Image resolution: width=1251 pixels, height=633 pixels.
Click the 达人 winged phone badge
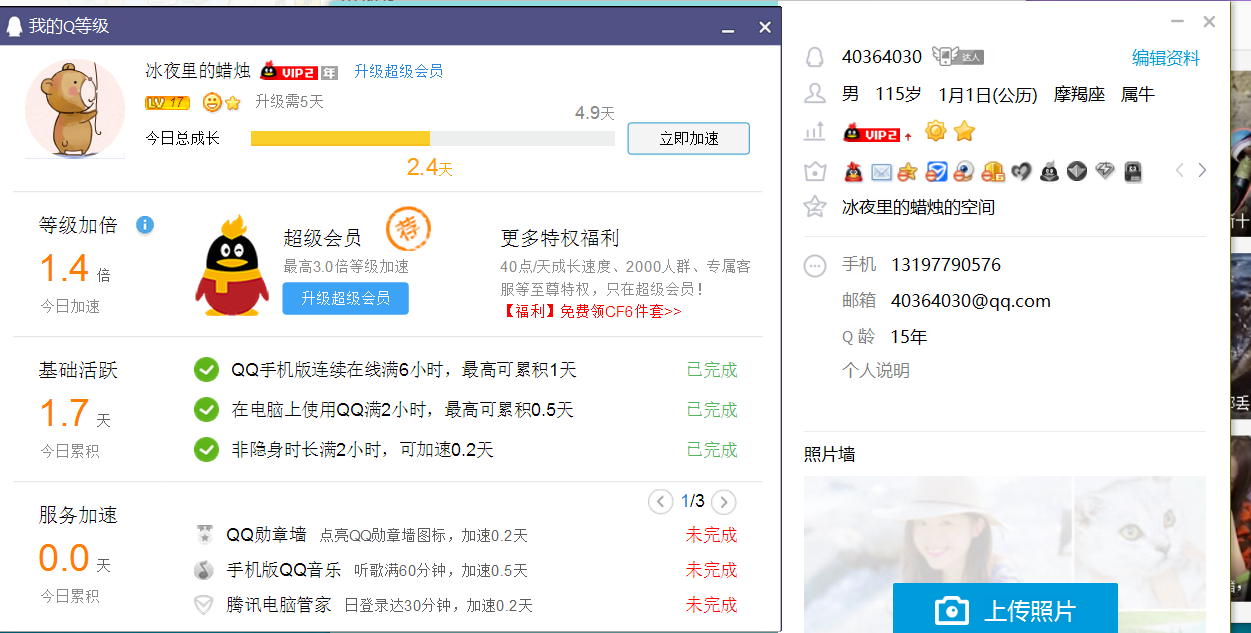(958, 56)
